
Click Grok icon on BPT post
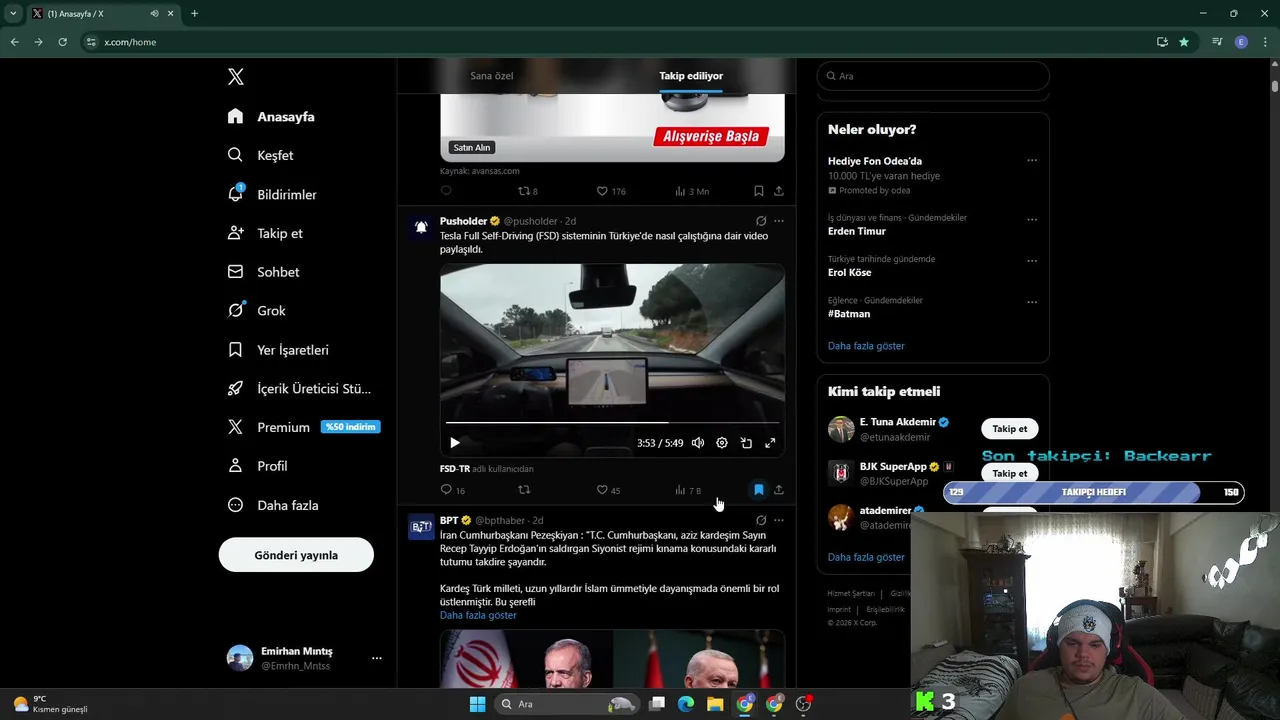[761, 521]
